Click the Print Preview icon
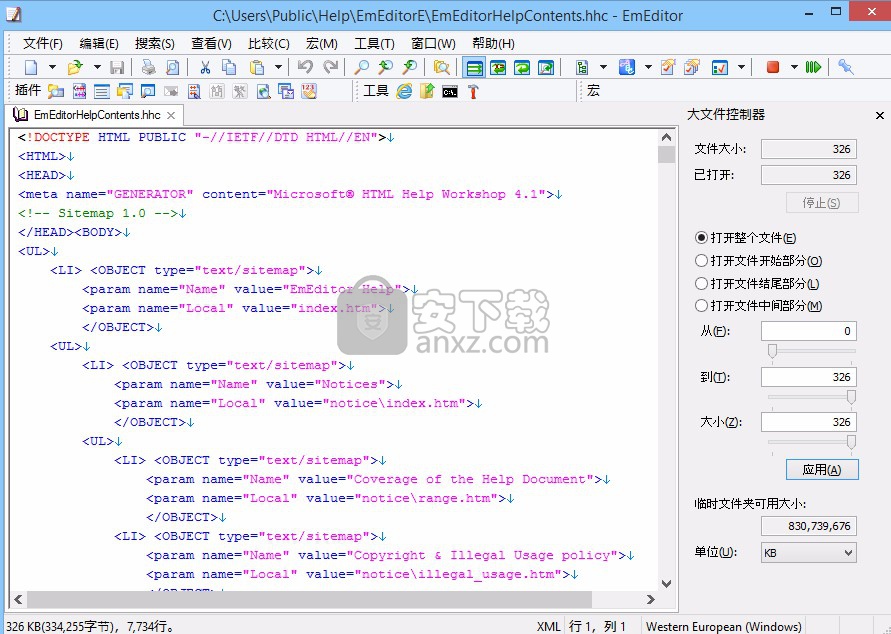 pyautogui.click(x=172, y=68)
